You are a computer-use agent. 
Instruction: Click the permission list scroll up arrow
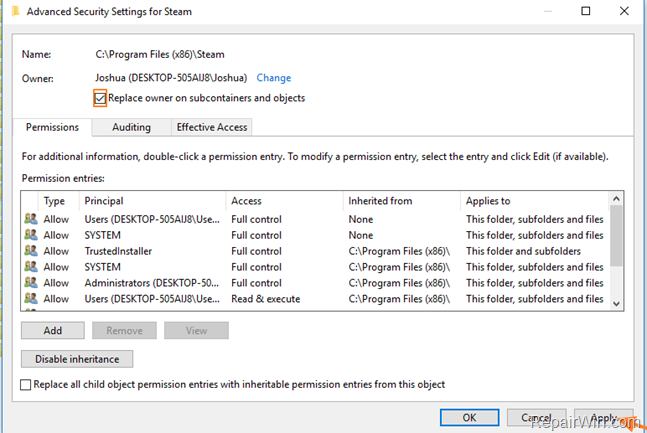(616, 199)
